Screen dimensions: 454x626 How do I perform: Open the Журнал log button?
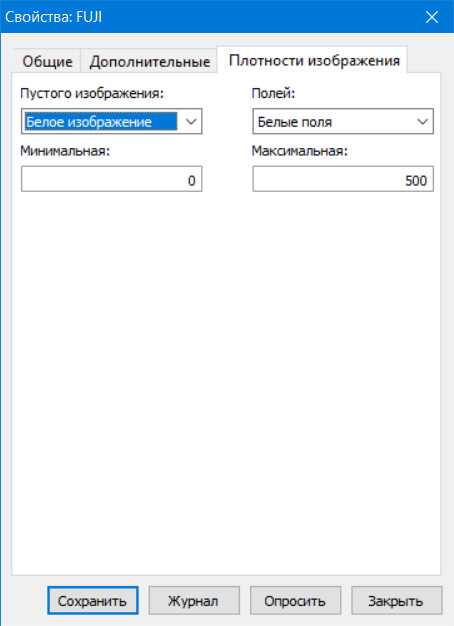[x=194, y=600]
